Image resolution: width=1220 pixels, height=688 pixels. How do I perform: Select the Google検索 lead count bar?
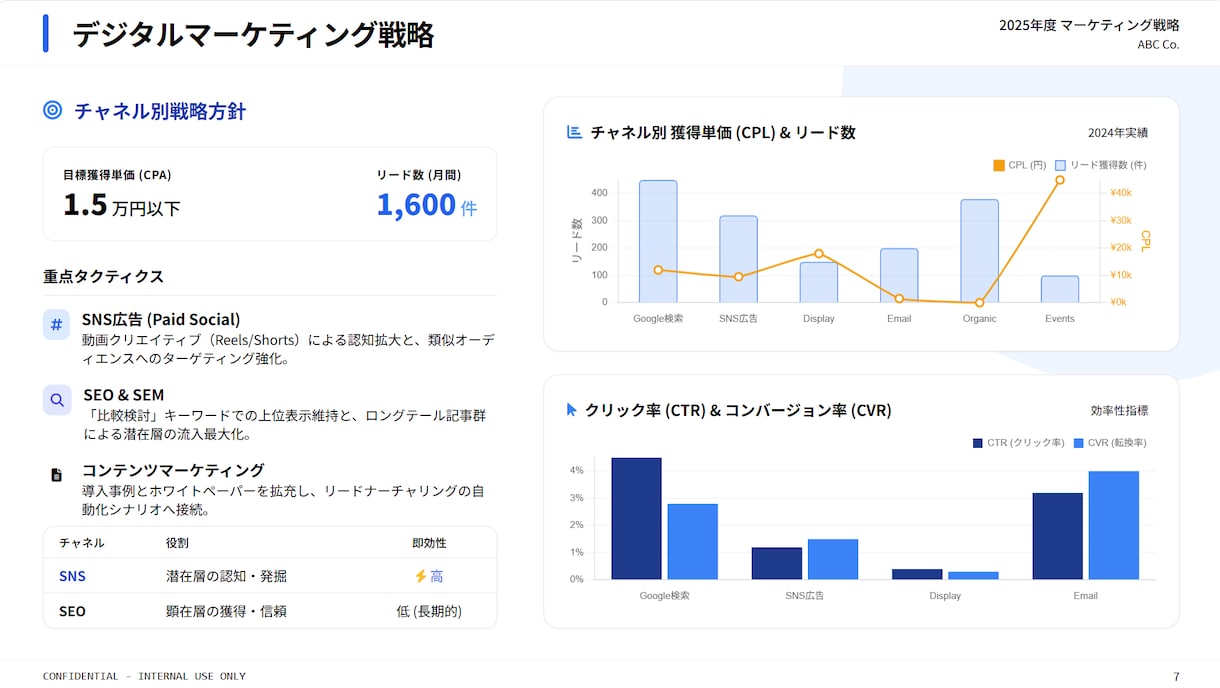658,241
